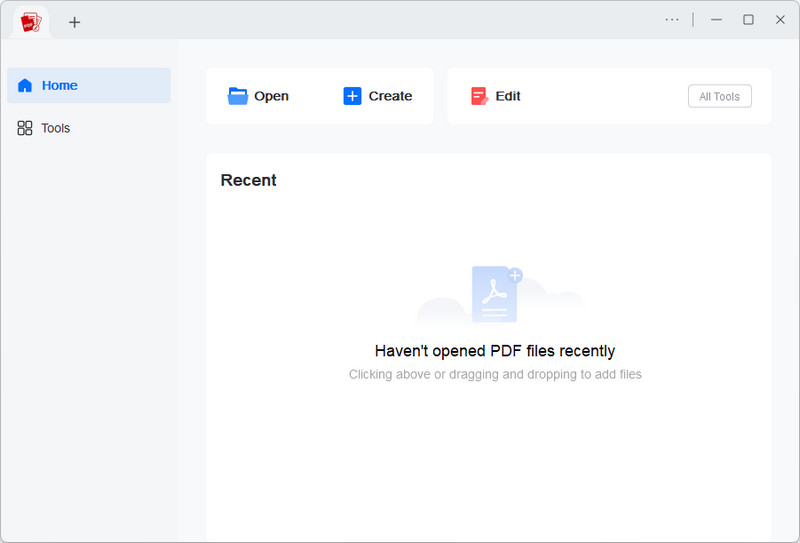Click the "Haven't opened PDF files recently" message
This screenshot has width=800, height=543.
(495, 351)
